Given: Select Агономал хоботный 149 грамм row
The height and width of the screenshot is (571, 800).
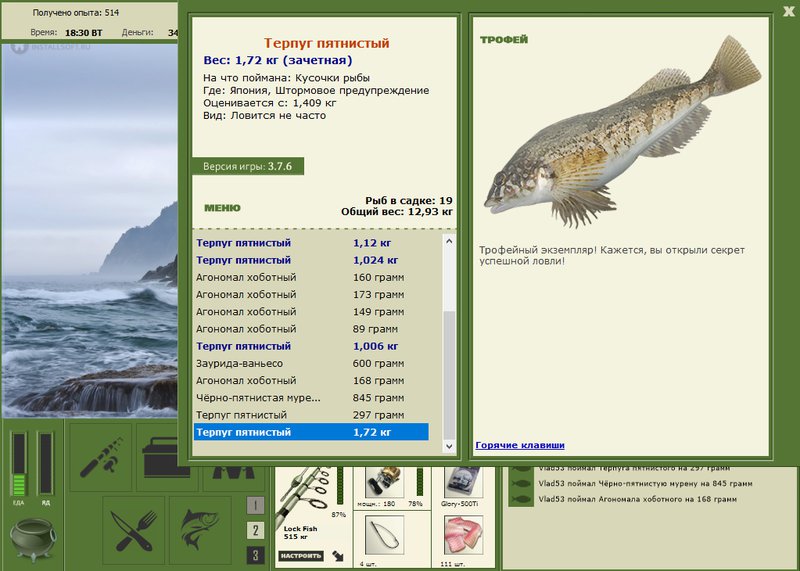Looking at the screenshot, I should 311,312.
